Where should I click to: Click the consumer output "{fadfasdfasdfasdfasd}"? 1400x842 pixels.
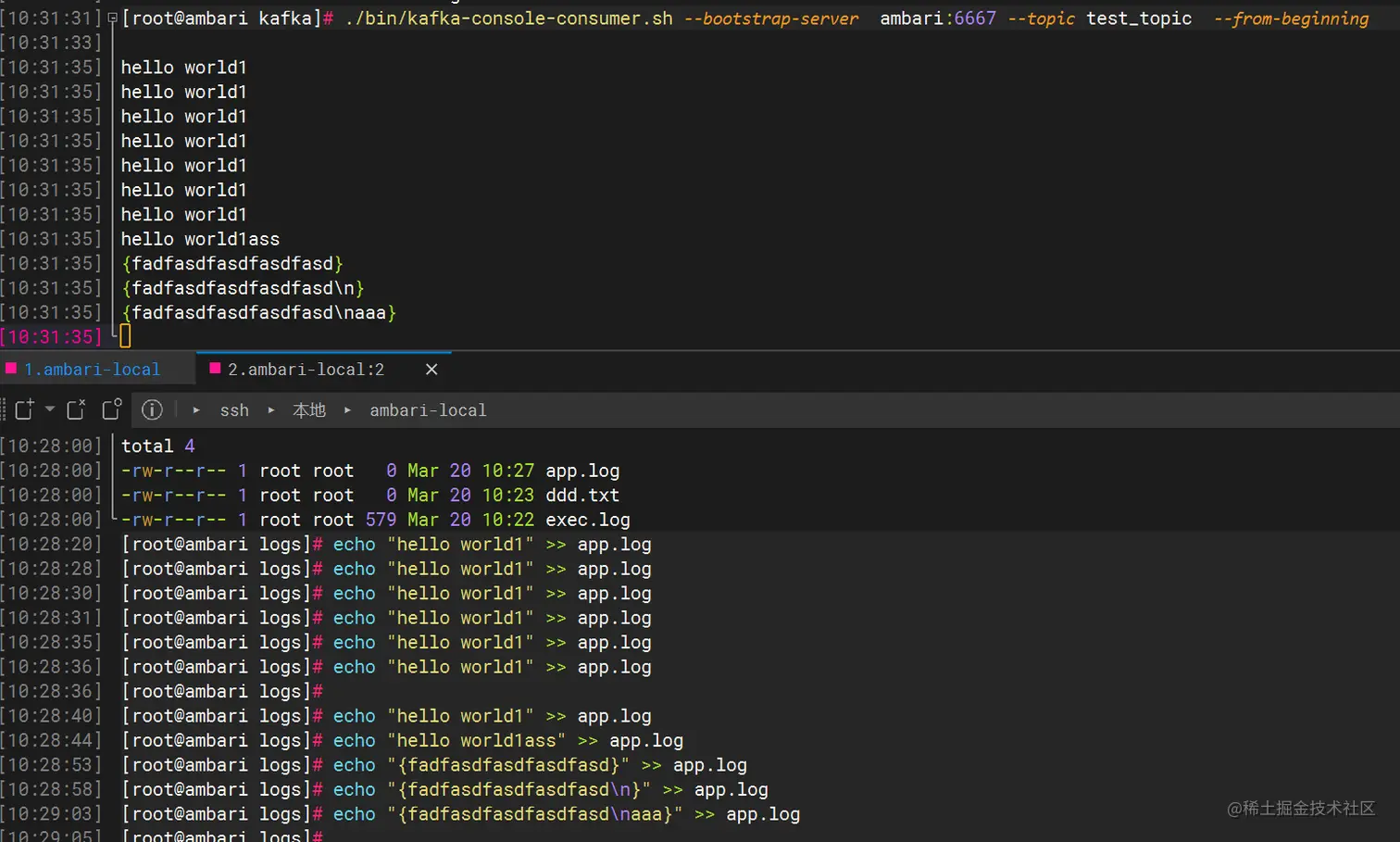click(232, 264)
